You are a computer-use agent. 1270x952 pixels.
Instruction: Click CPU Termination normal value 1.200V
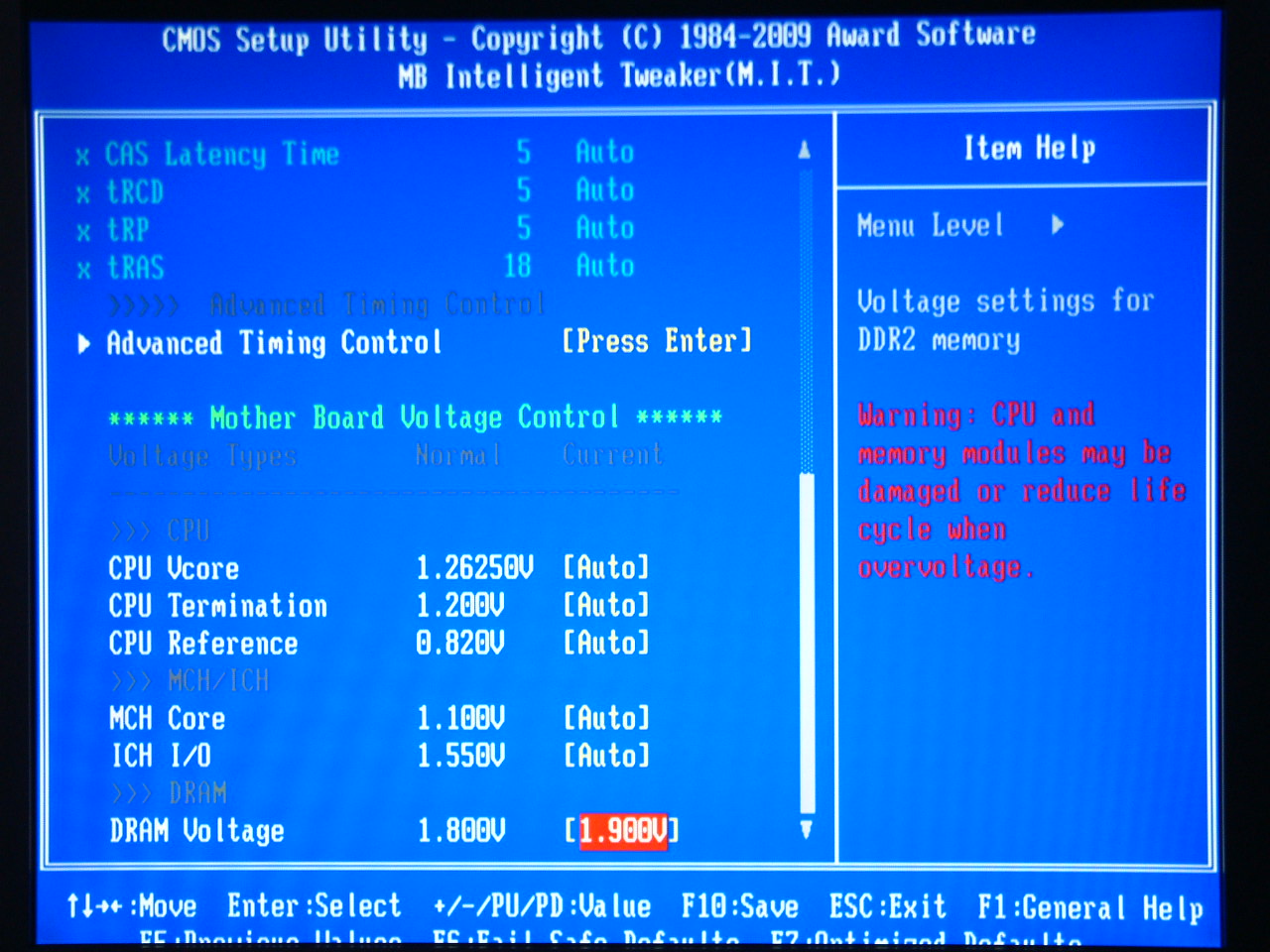pyautogui.click(x=460, y=606)
